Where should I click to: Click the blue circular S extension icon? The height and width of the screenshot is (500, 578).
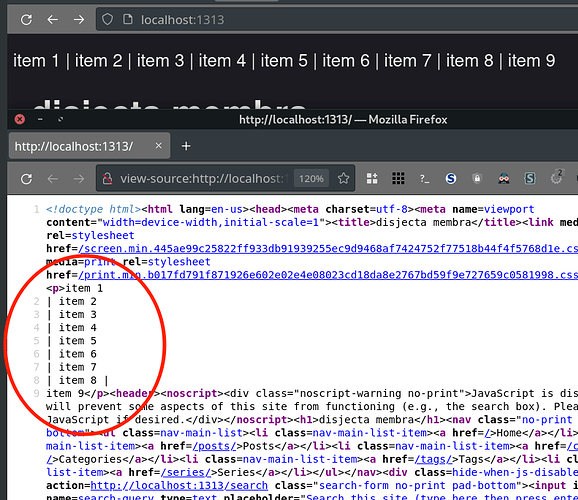[x=451, y=179]
